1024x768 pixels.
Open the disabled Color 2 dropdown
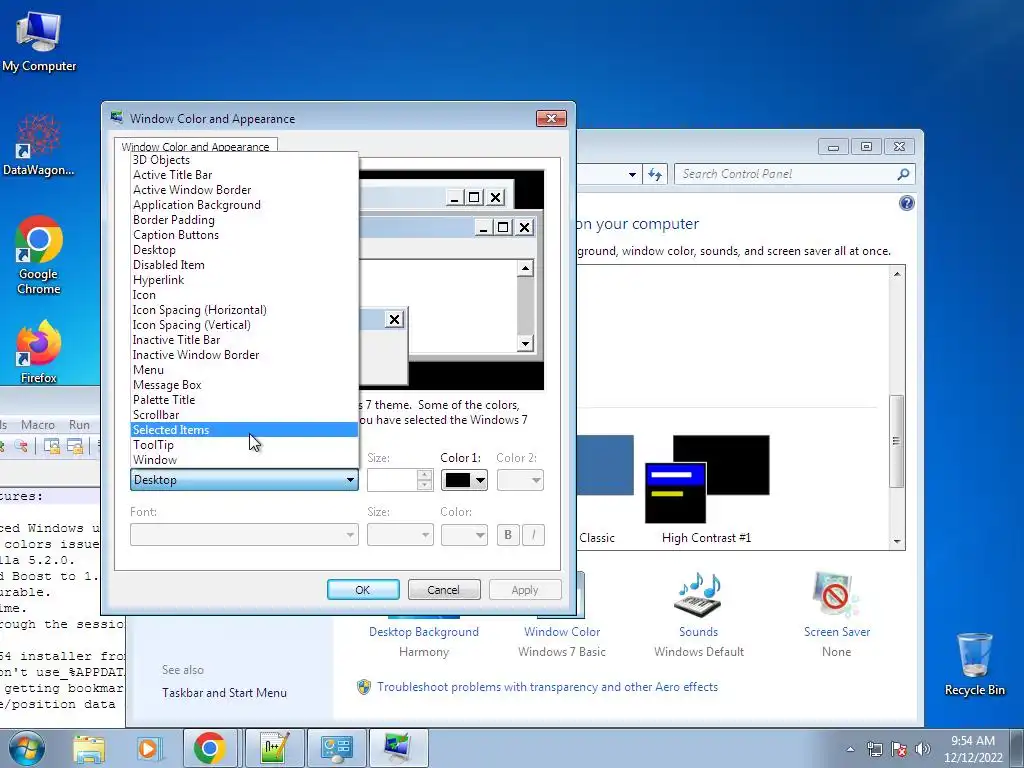[520, 480]
